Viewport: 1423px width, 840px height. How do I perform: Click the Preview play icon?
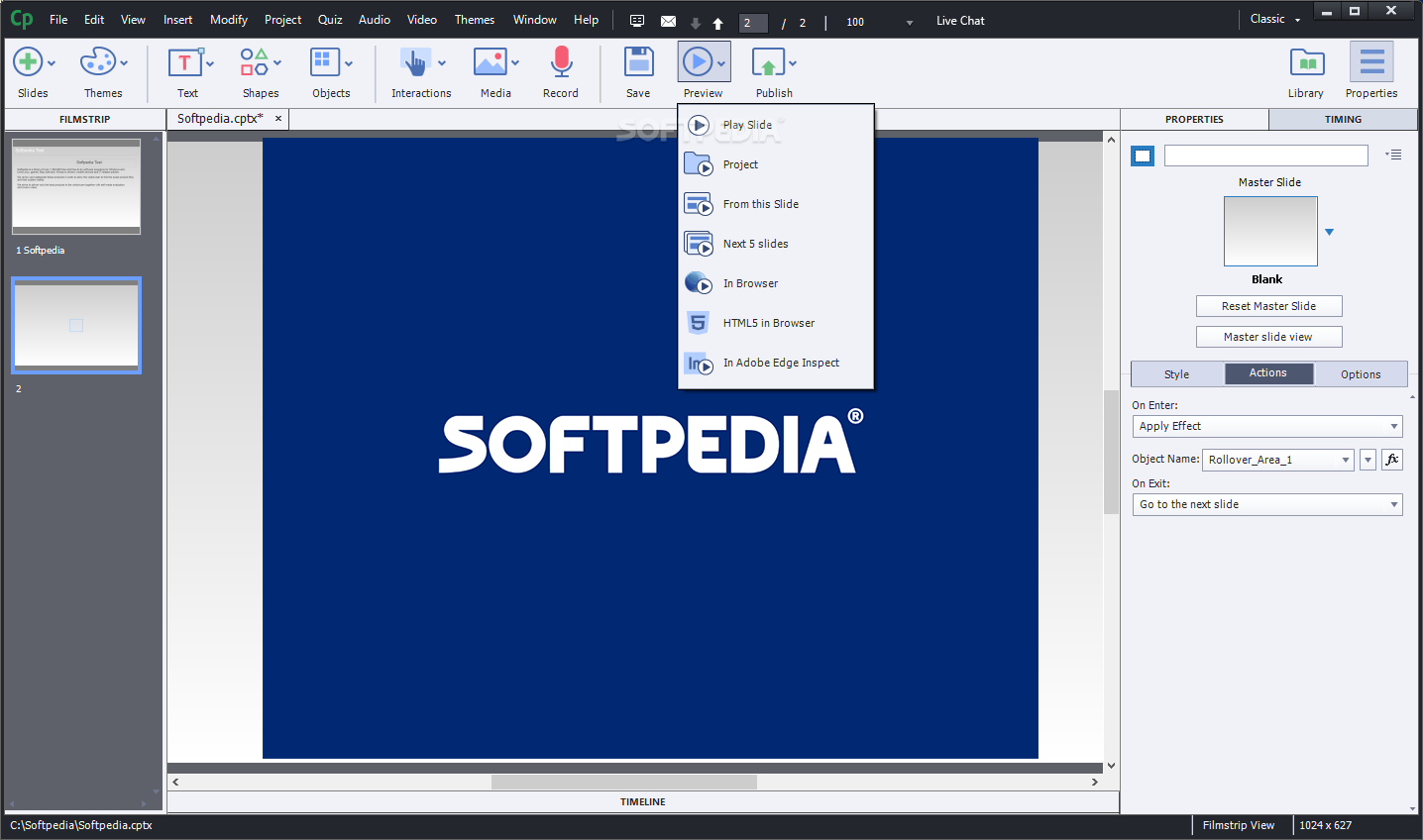click(x=698, y=62)
